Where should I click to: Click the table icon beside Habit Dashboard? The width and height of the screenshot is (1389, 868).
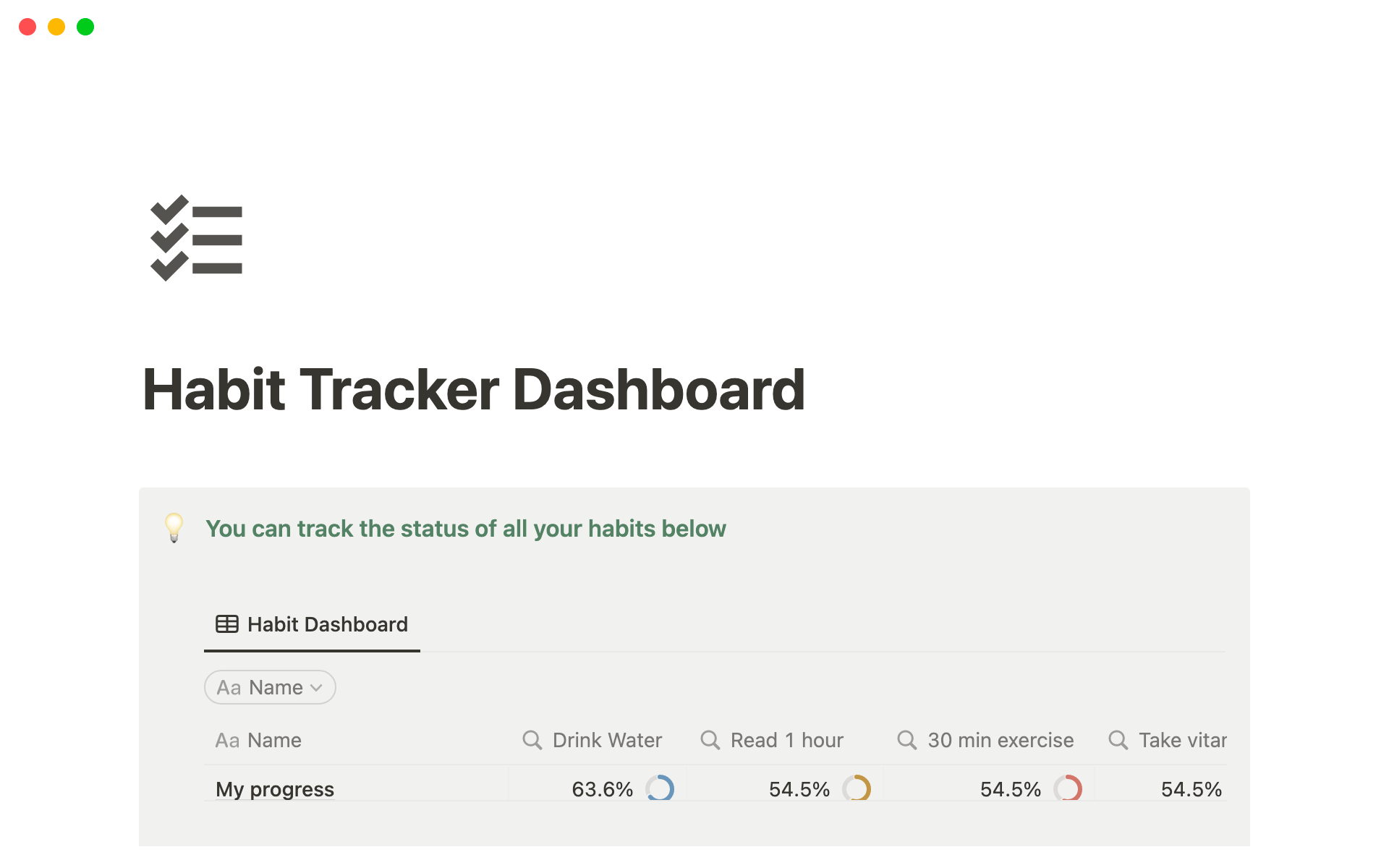point(227,624)
